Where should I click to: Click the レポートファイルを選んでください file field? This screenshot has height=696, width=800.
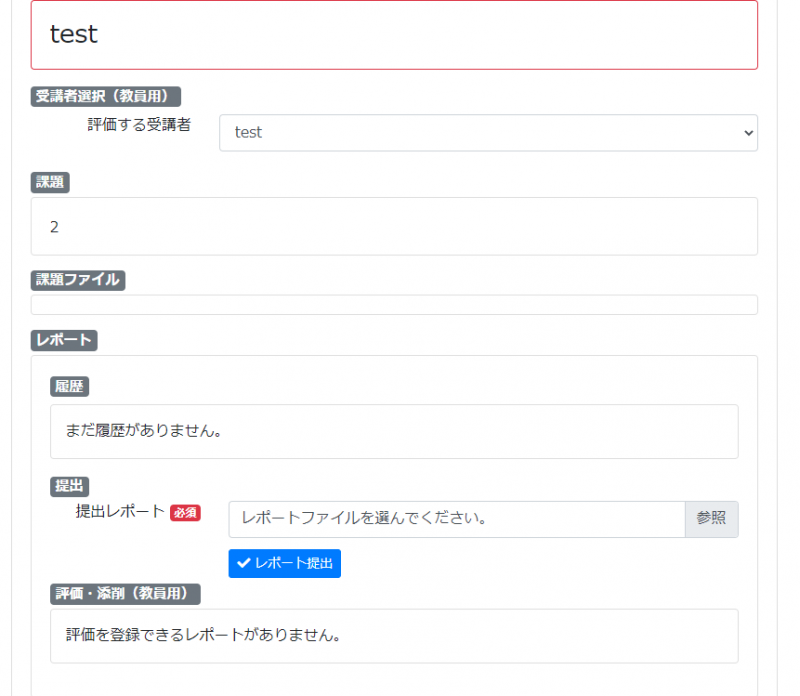(456, 519)
